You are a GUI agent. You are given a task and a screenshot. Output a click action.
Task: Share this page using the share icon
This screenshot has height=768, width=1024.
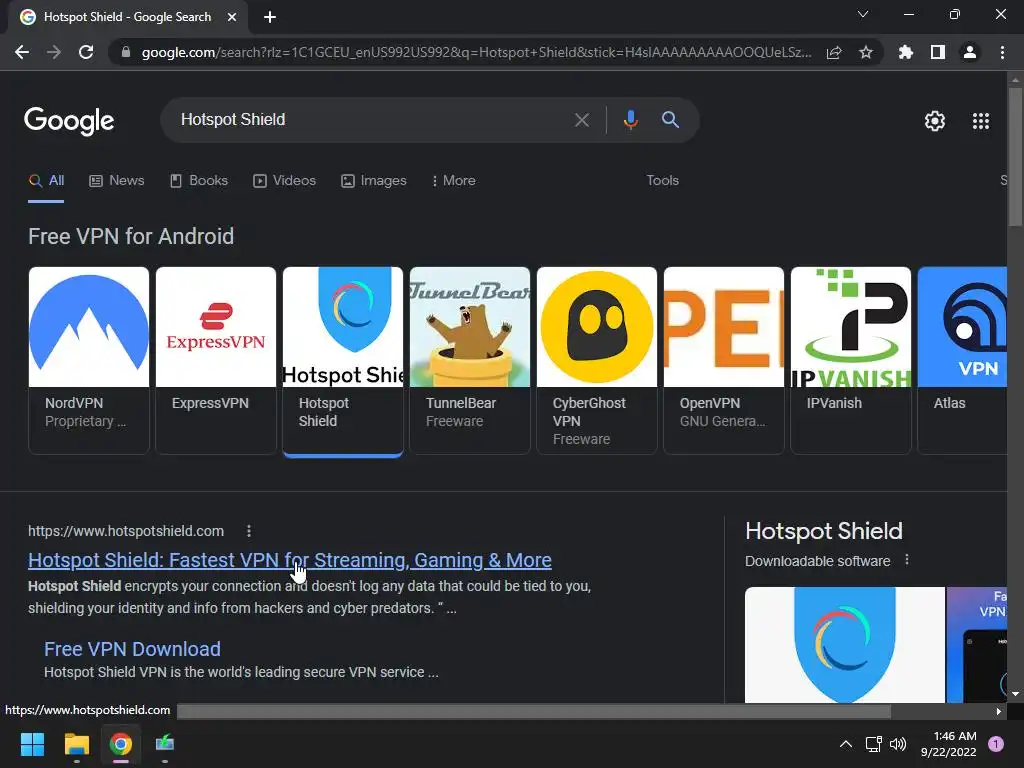pyautogui.click(x=834, y=52)
